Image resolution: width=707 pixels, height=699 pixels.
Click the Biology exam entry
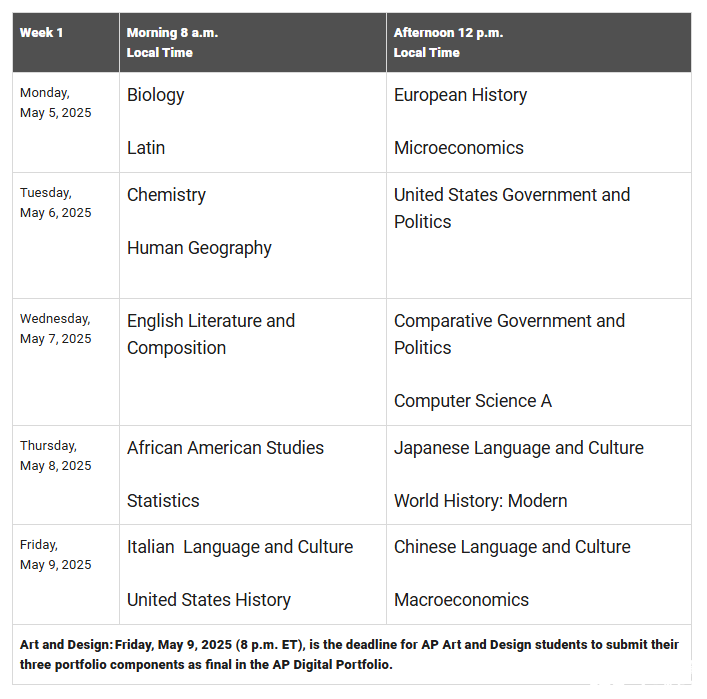coord(156,95)
